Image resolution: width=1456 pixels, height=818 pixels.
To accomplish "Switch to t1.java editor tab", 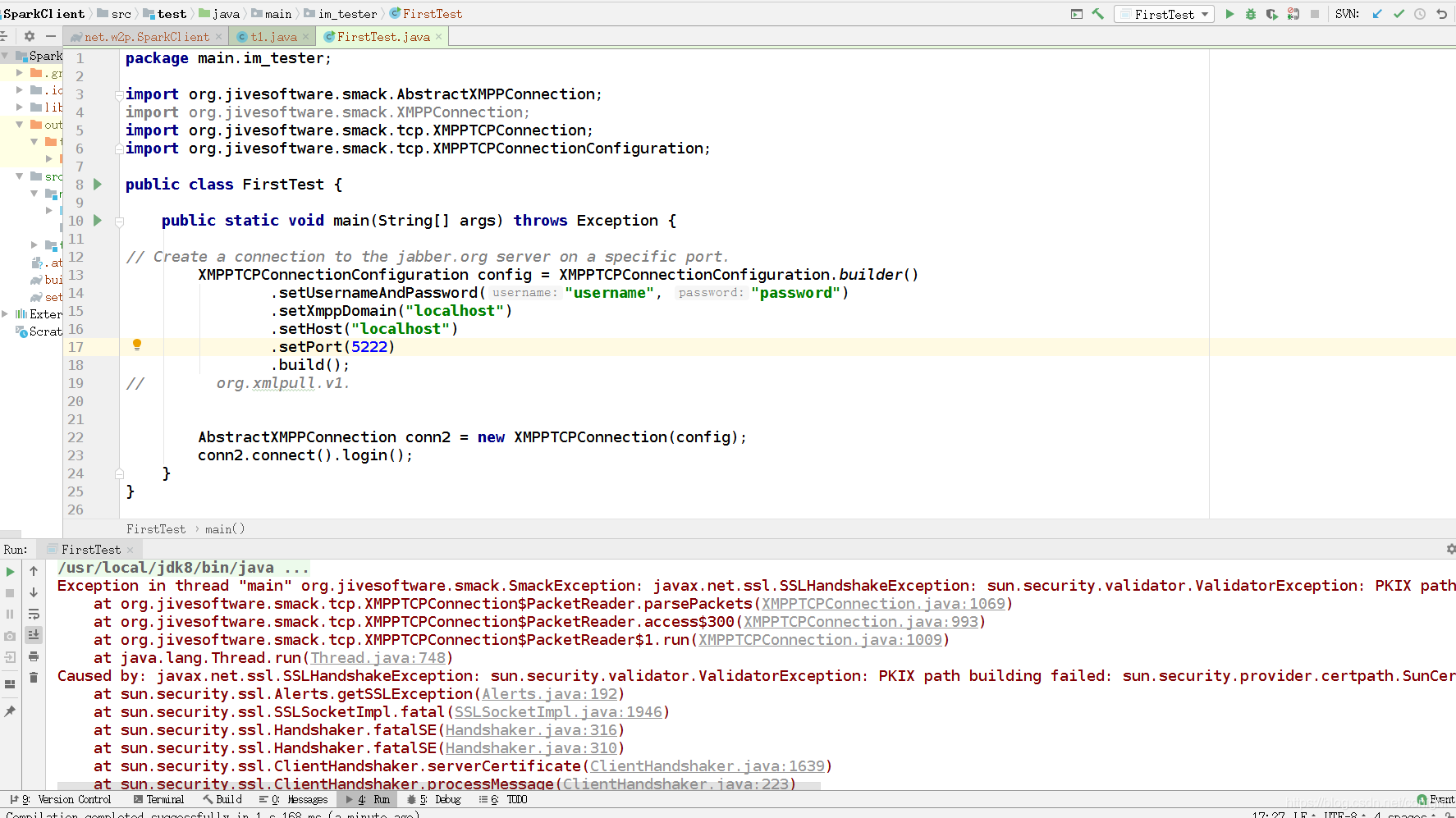I will (273, 37).
